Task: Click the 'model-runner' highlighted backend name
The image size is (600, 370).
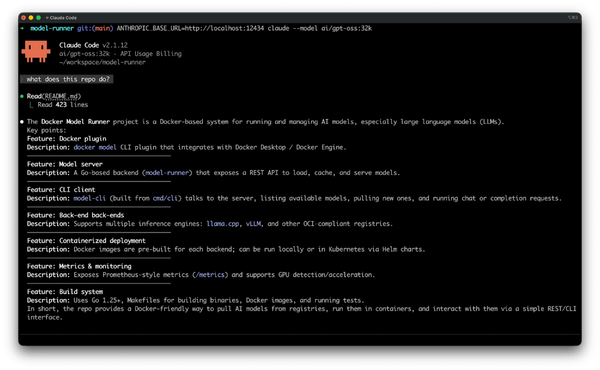Action: click(167, 173)
